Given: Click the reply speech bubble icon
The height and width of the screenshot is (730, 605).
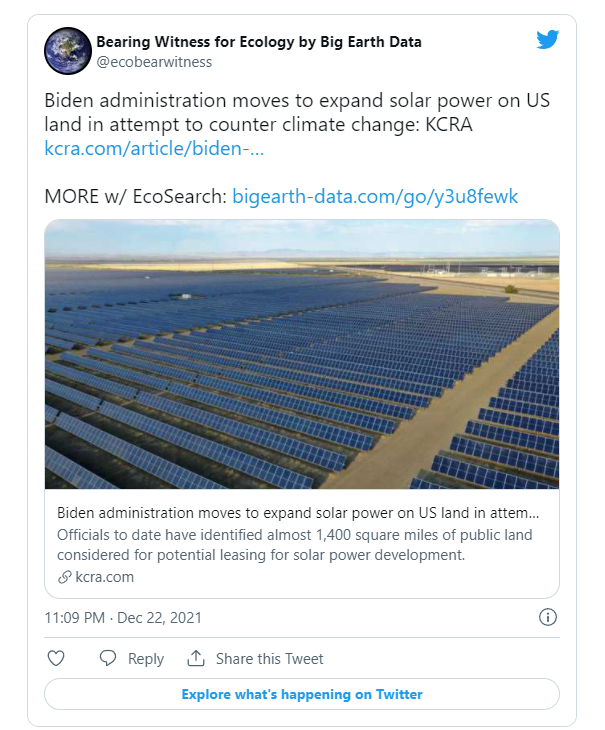Looking at the screenshot, I should pyautogui.click(x=108, y=658).
